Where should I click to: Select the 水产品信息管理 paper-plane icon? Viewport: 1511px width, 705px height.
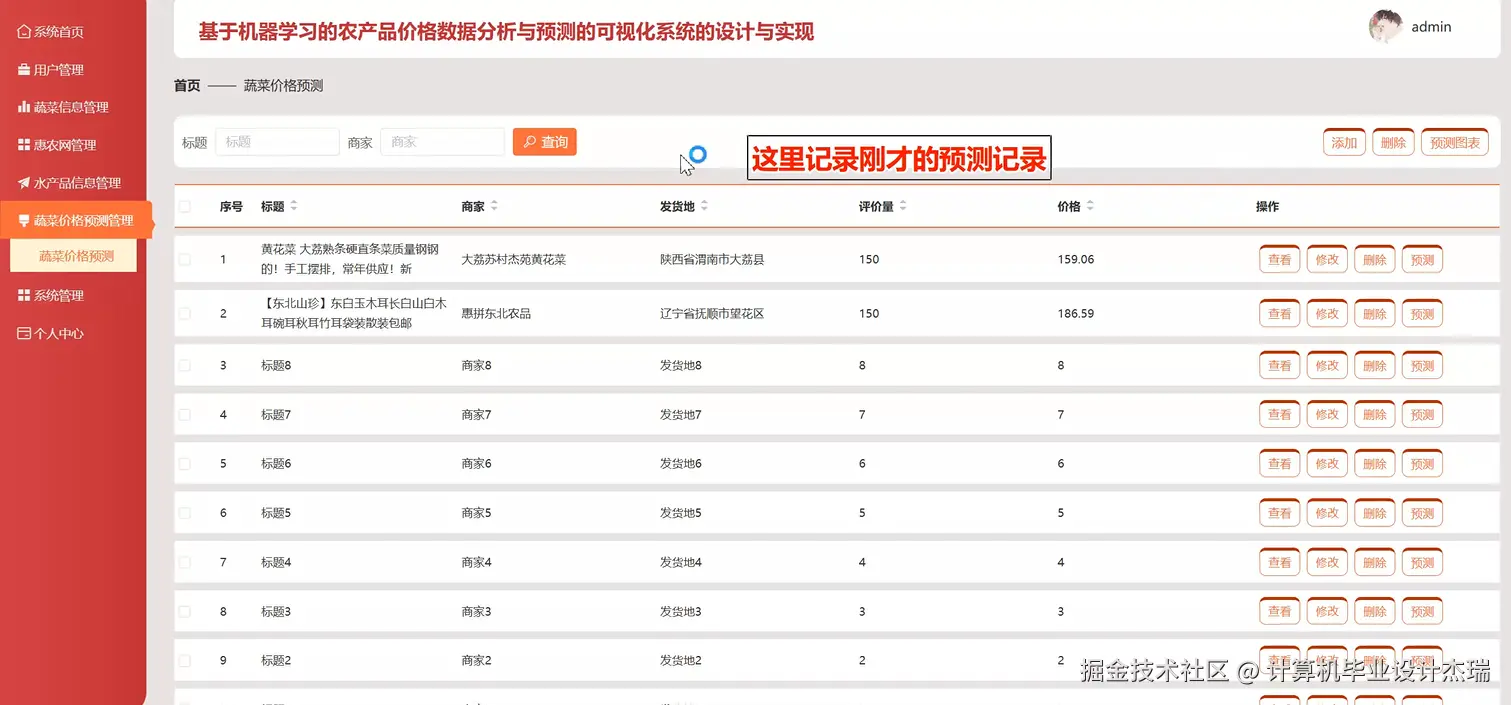[x=22, y=182]
